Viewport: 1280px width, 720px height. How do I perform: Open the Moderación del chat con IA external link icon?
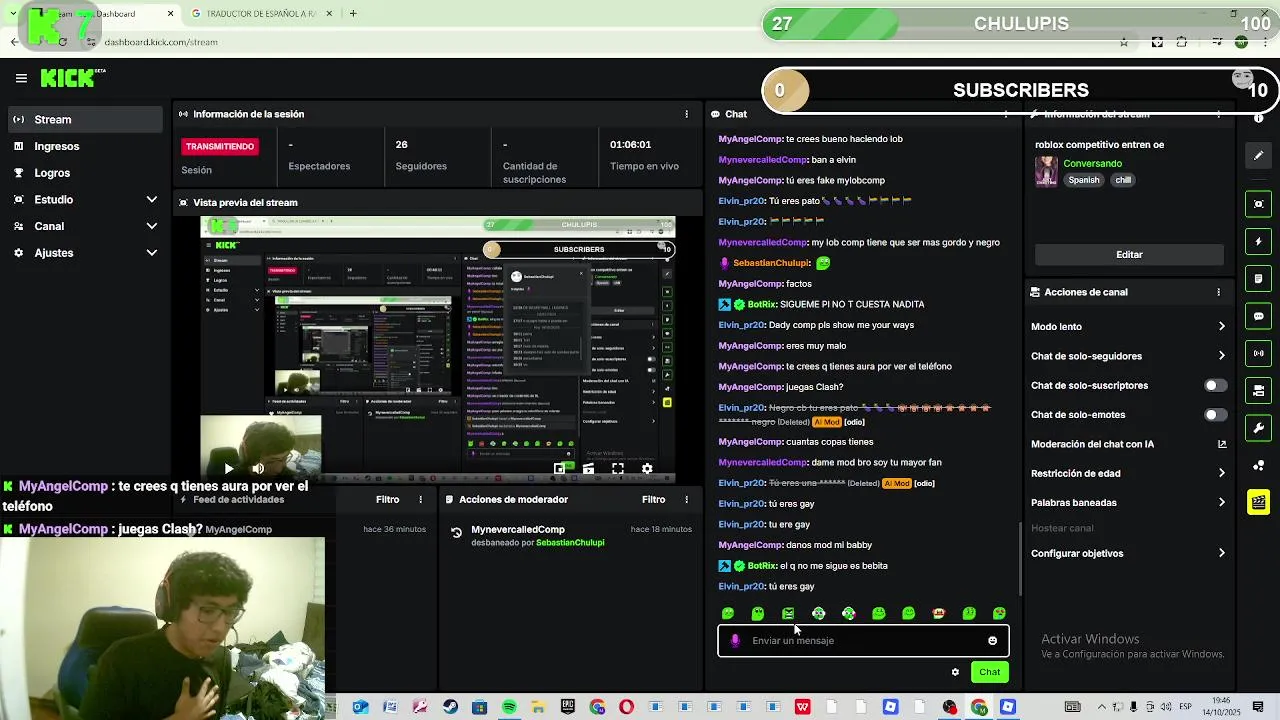coord(1221,444)
